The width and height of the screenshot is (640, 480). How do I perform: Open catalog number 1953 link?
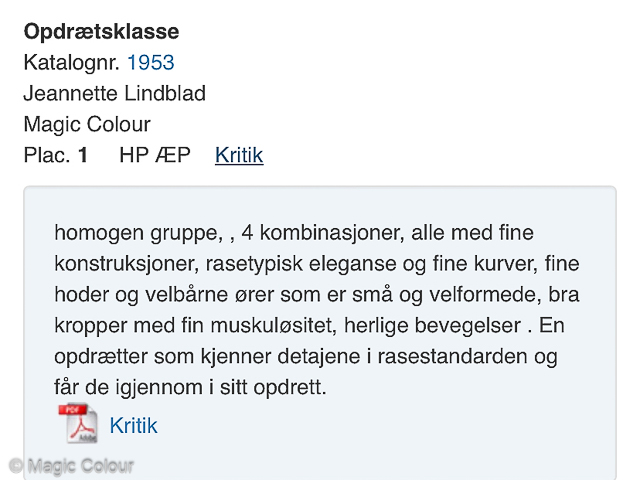click(151, 62)
